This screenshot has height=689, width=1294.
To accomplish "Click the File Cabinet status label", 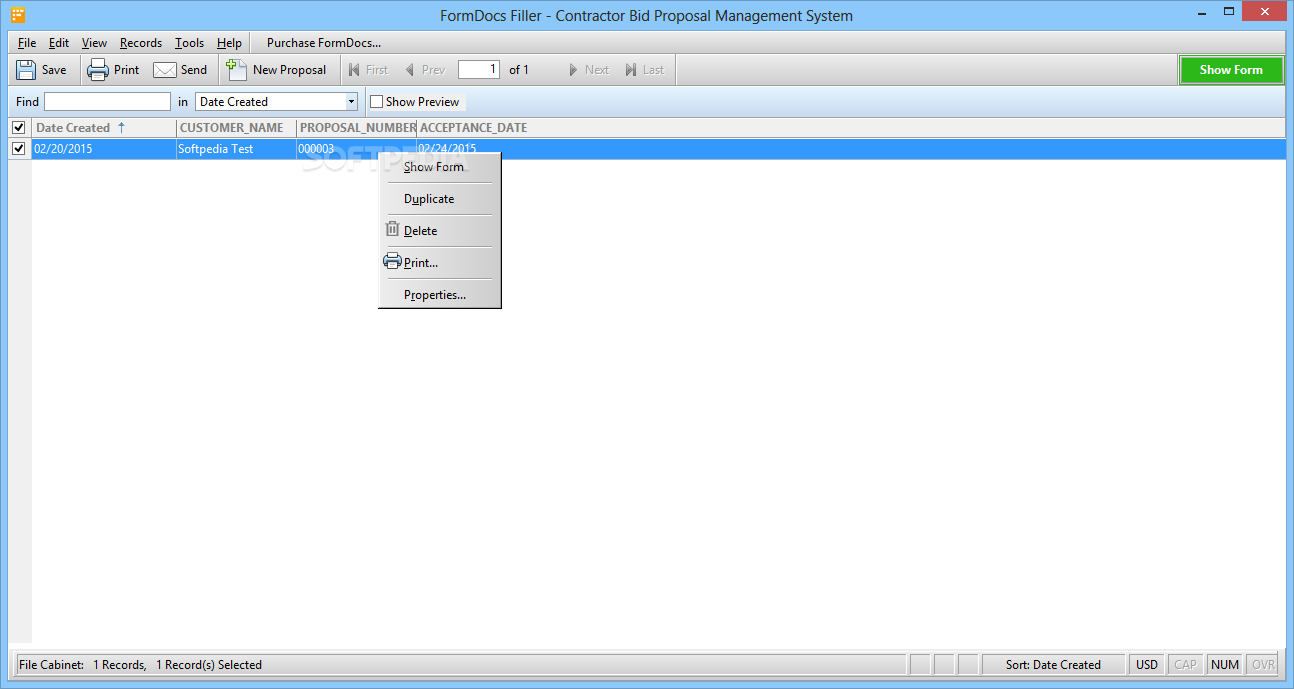I will point(52,665).
